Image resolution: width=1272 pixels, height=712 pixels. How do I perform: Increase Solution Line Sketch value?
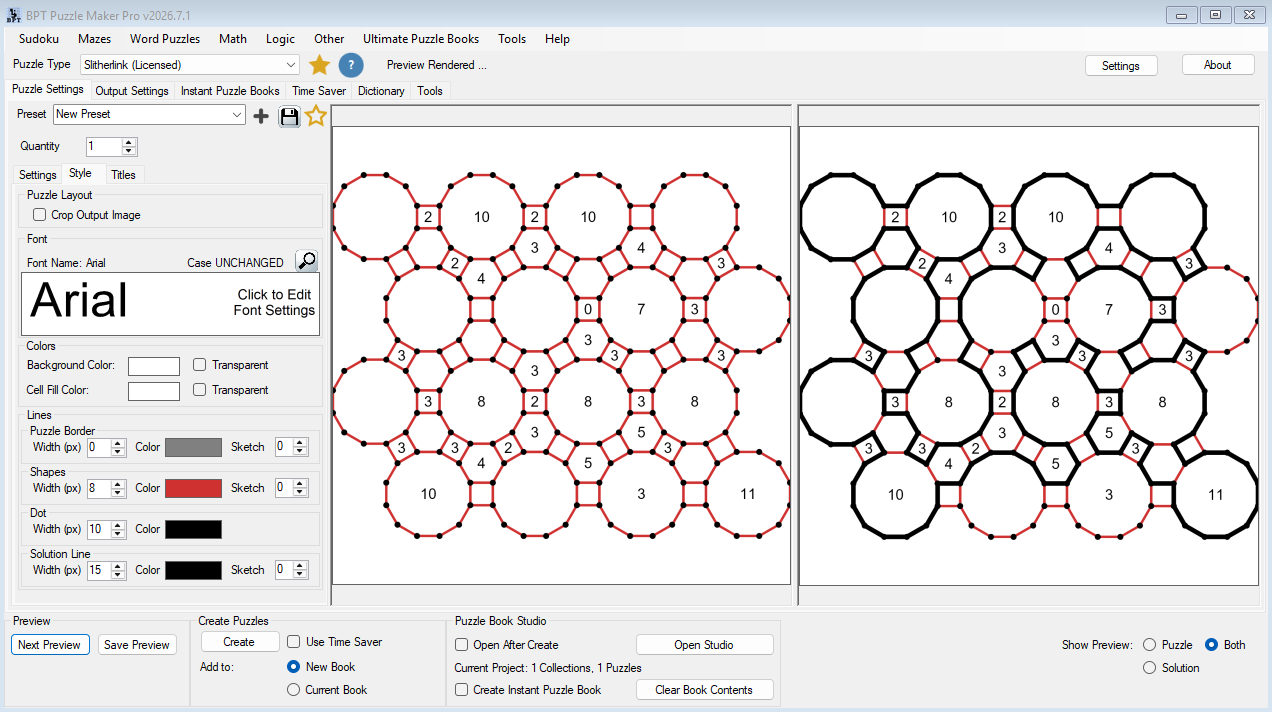coord(301,566)
